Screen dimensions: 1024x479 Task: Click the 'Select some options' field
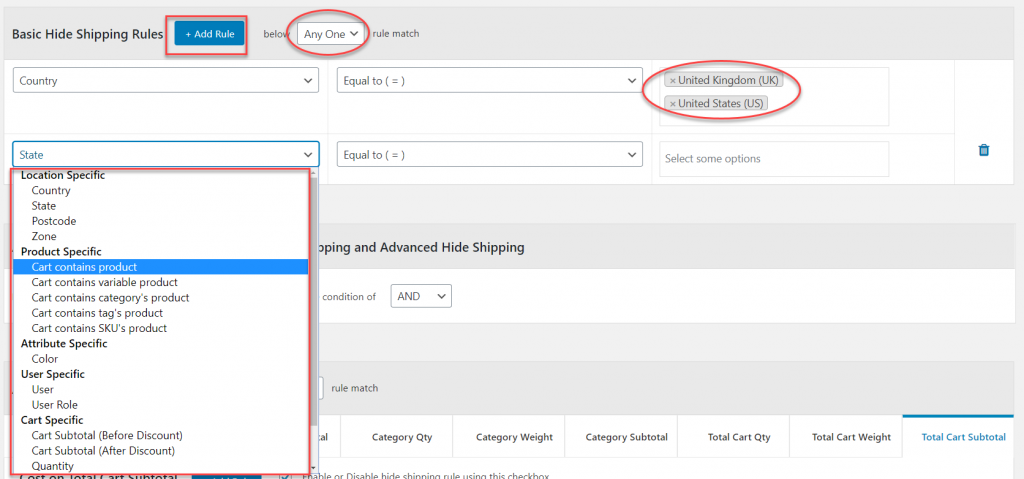[x=773, y=159]
